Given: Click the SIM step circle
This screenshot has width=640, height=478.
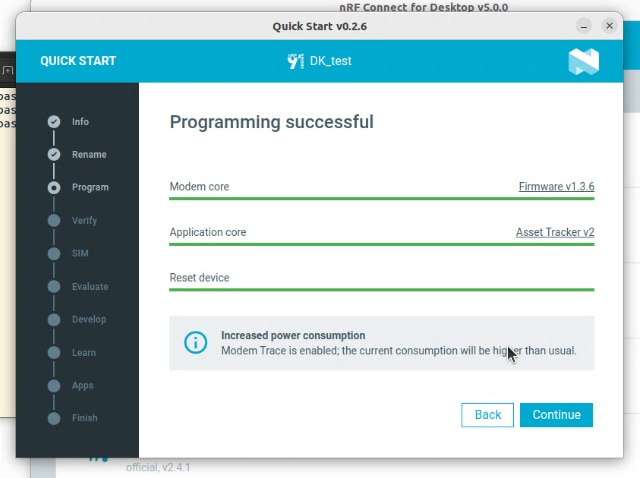Looking at the screenshot, I should coord(54,253).
